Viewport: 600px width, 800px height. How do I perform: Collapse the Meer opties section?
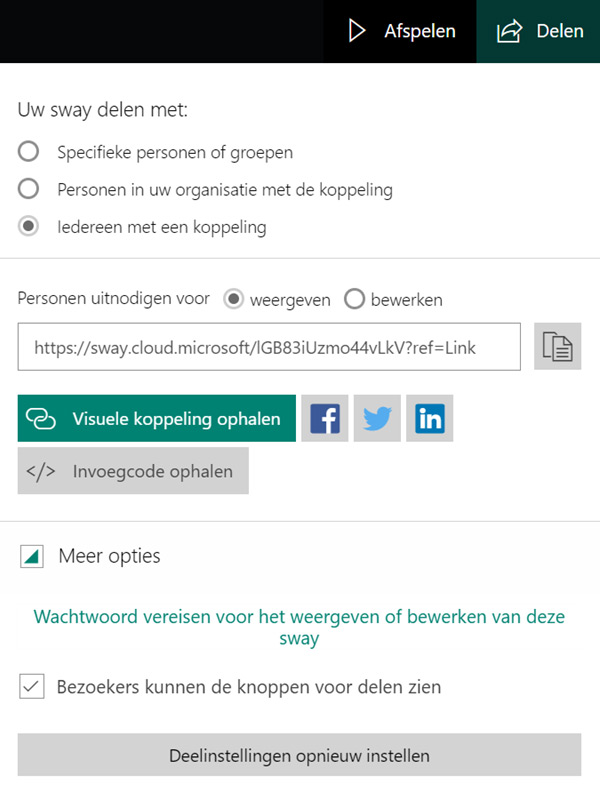pyautogui.click(x=32, y=556)
